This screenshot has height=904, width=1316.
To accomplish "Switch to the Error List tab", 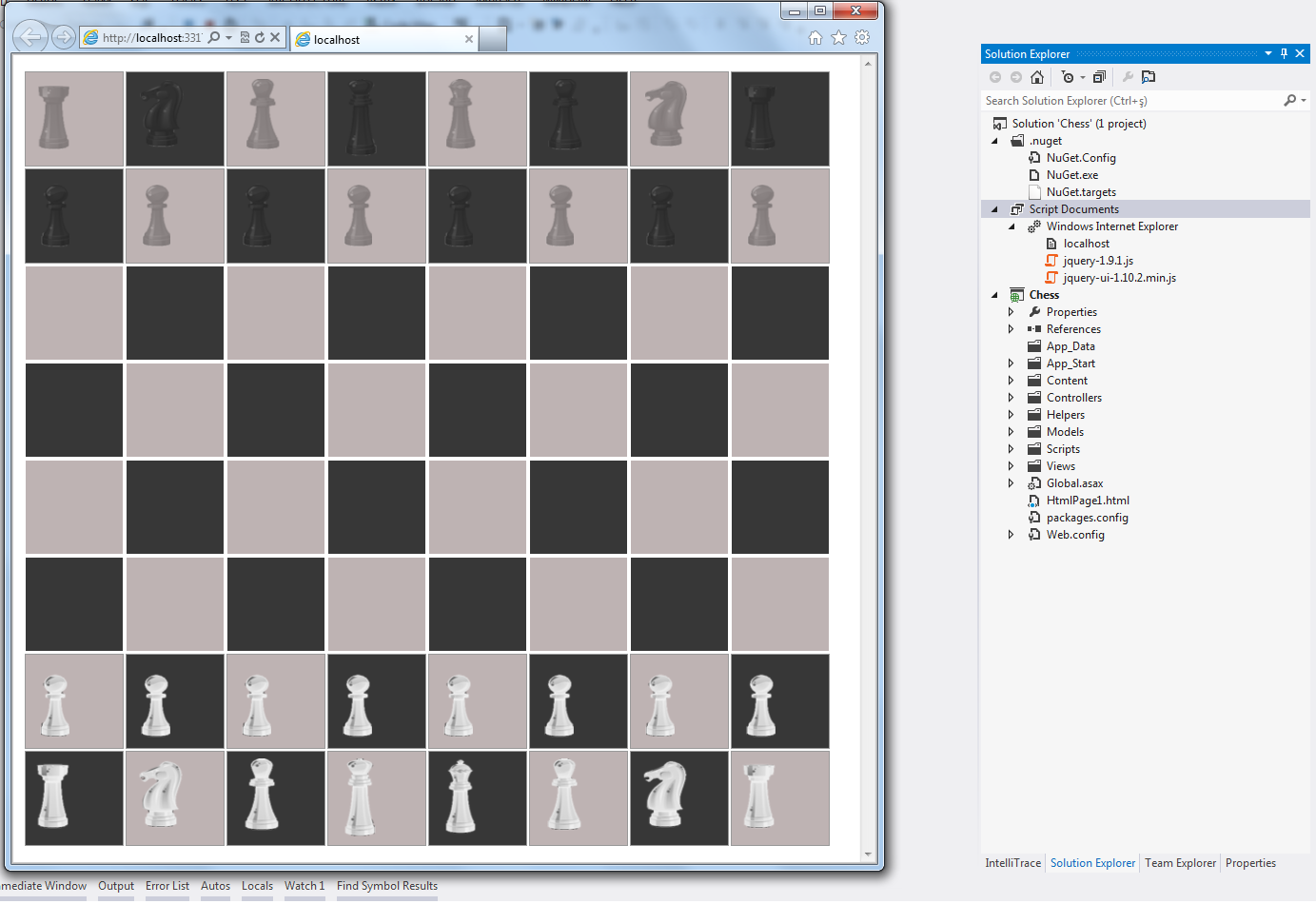I will coord(167,886).
